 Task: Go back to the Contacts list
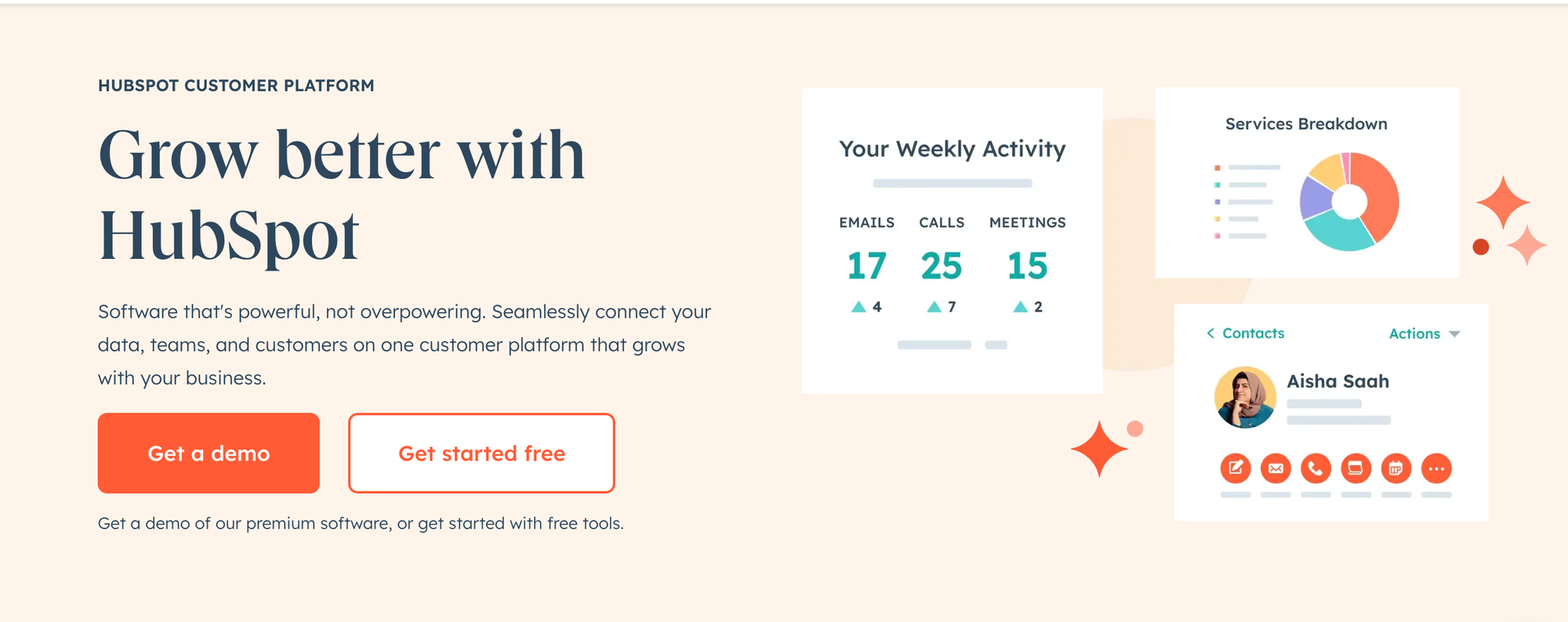[x=1253, y=333]
